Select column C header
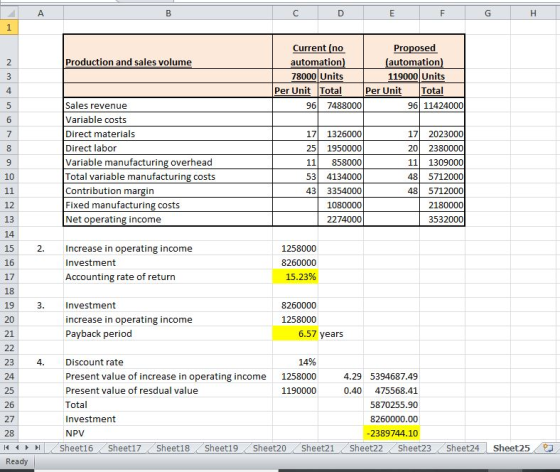 point(295,14)
